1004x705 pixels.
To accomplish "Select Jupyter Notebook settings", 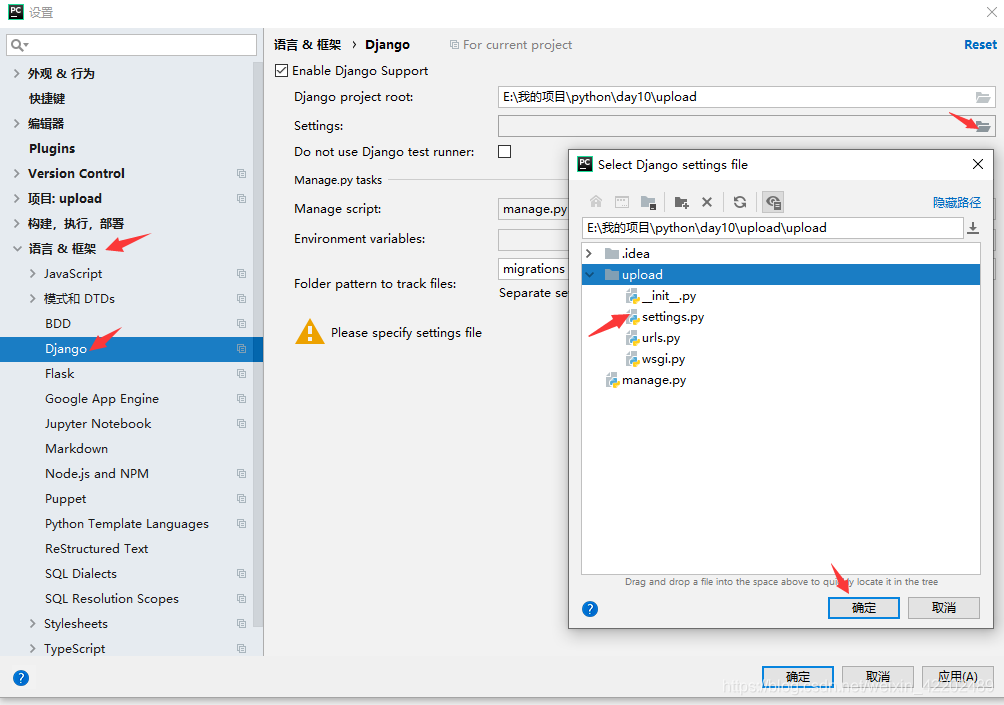I will point(98,423).
